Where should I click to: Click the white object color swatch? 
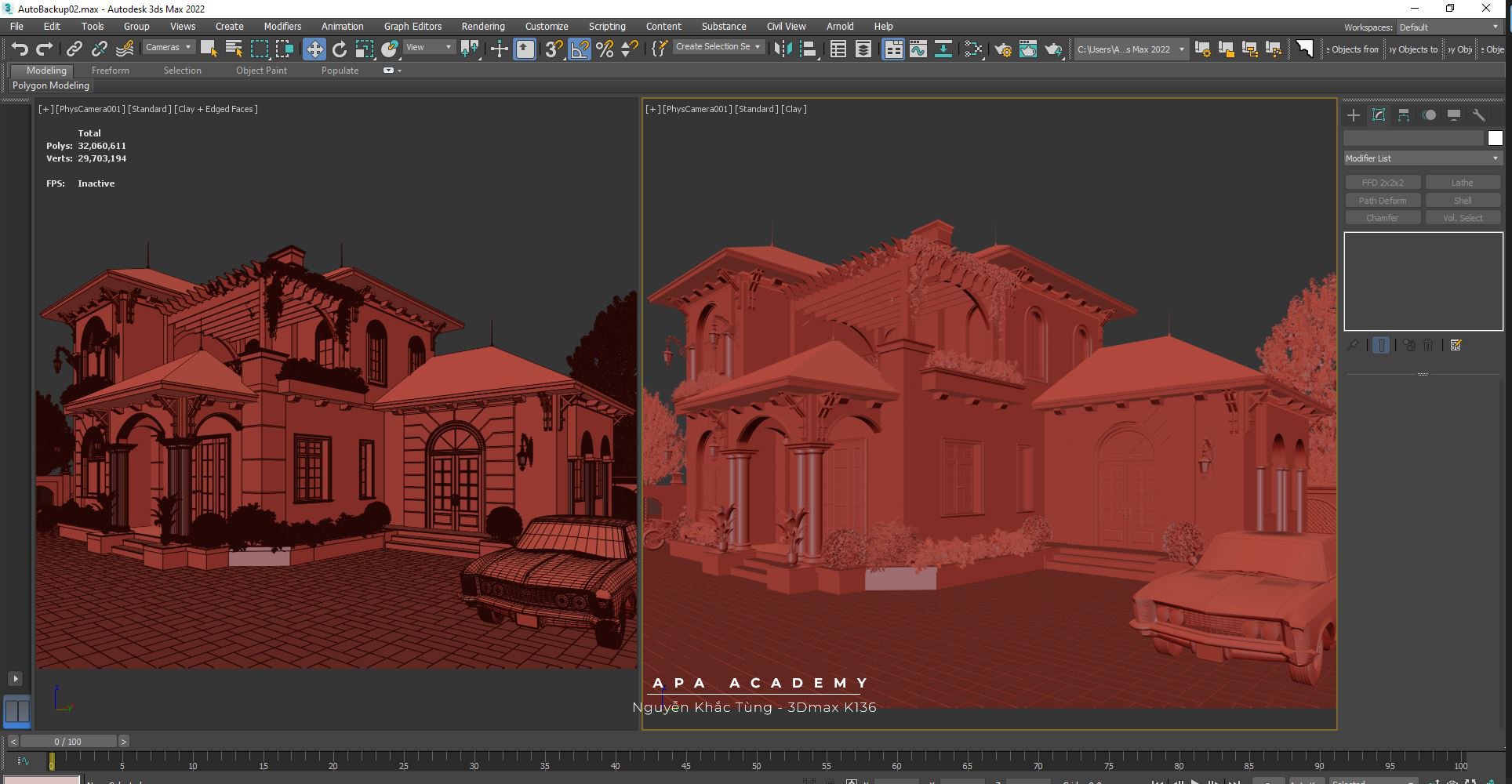(x=1495, y=138)
